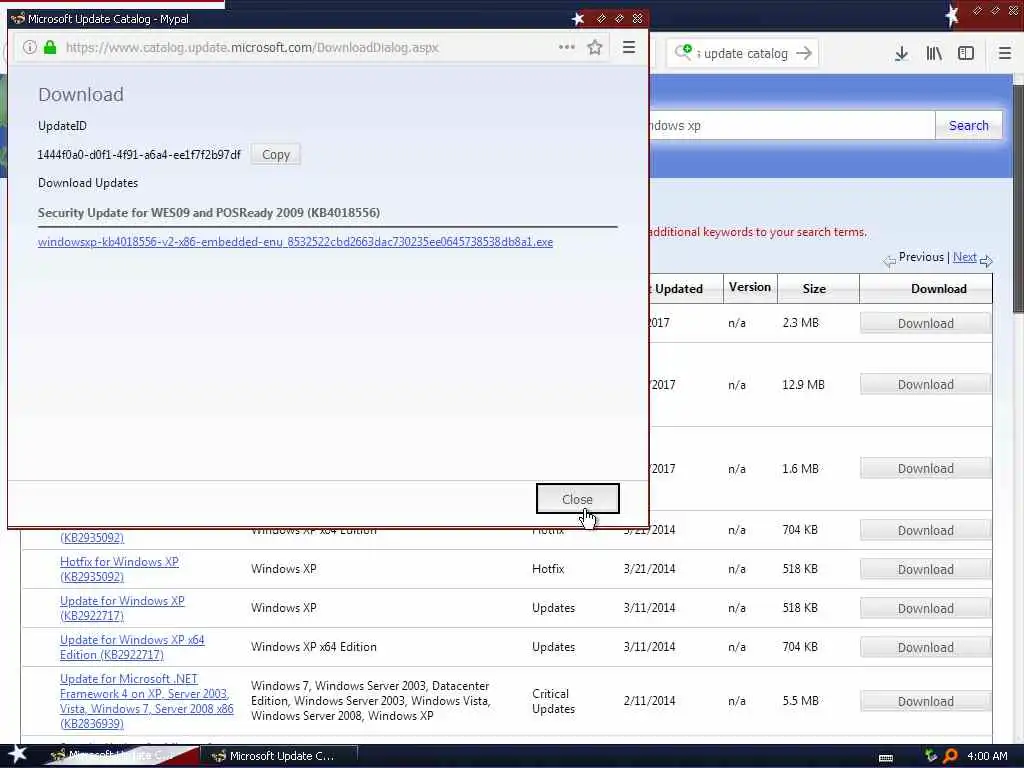Screen dimensions: 1024x768
Task: Click the Previous page arrow icon
Action: pyautogui.click(x=889, y=261)
